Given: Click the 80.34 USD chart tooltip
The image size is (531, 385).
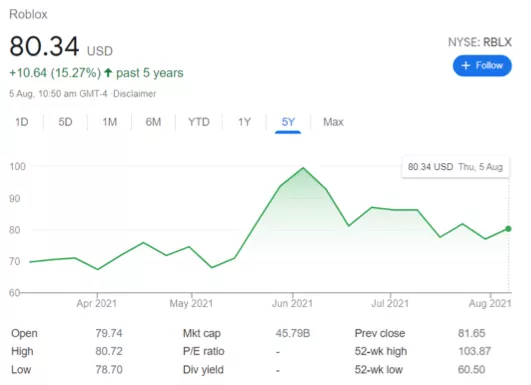Looking at the screenshot, I should pos(455,167).
